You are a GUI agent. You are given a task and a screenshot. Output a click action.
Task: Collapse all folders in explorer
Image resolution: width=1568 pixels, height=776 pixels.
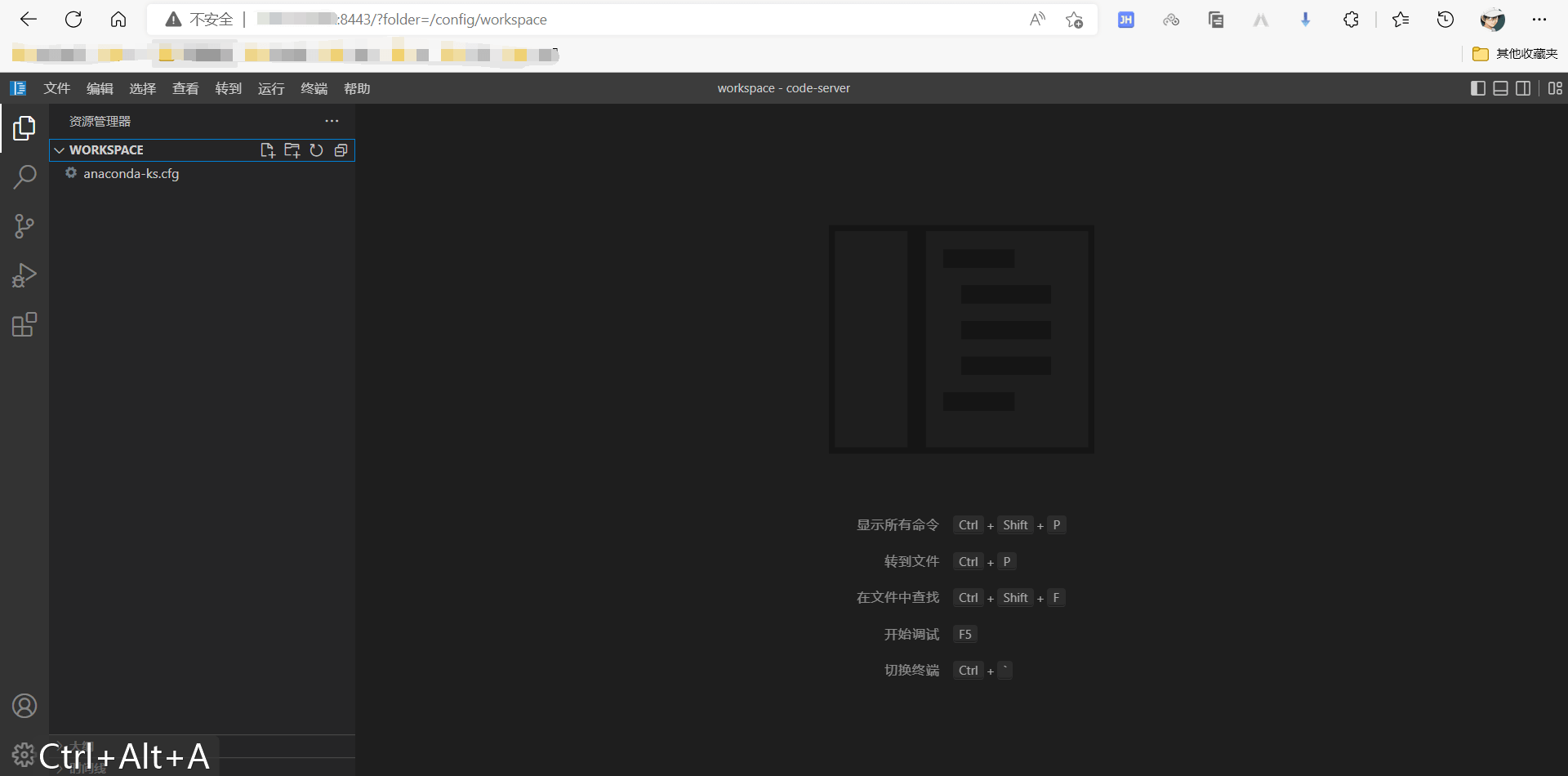coord(341,150)
